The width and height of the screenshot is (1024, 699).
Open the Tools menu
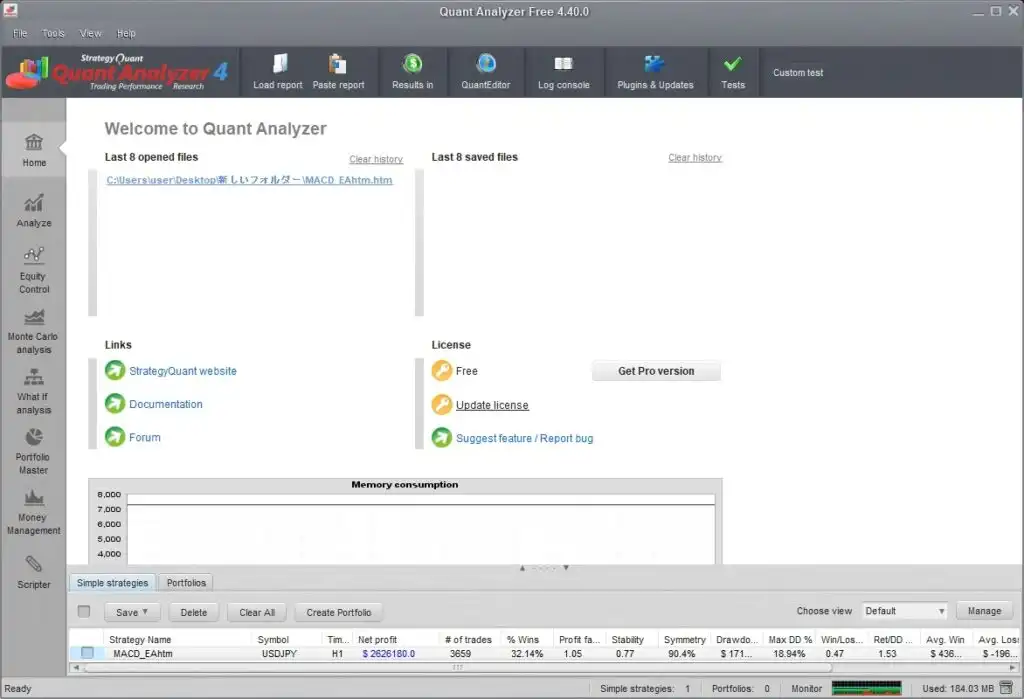[53, 33]
